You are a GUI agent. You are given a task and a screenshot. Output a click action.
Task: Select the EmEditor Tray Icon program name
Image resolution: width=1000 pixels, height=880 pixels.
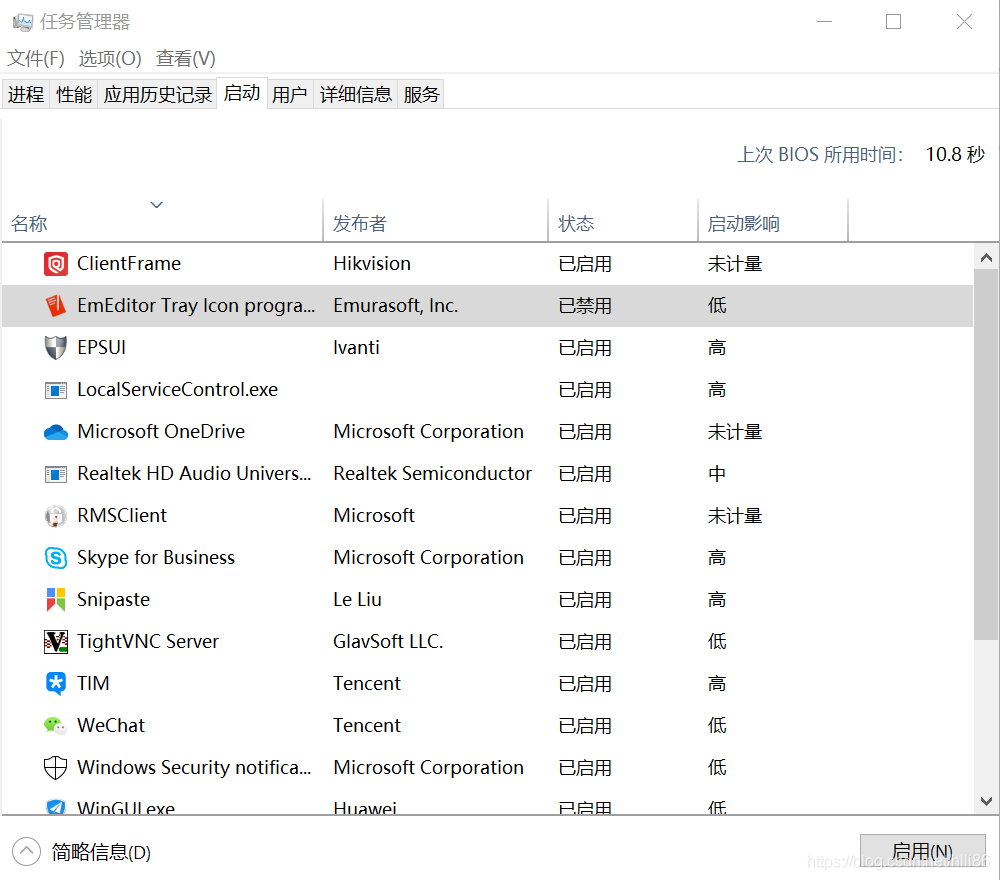[196, 305]
